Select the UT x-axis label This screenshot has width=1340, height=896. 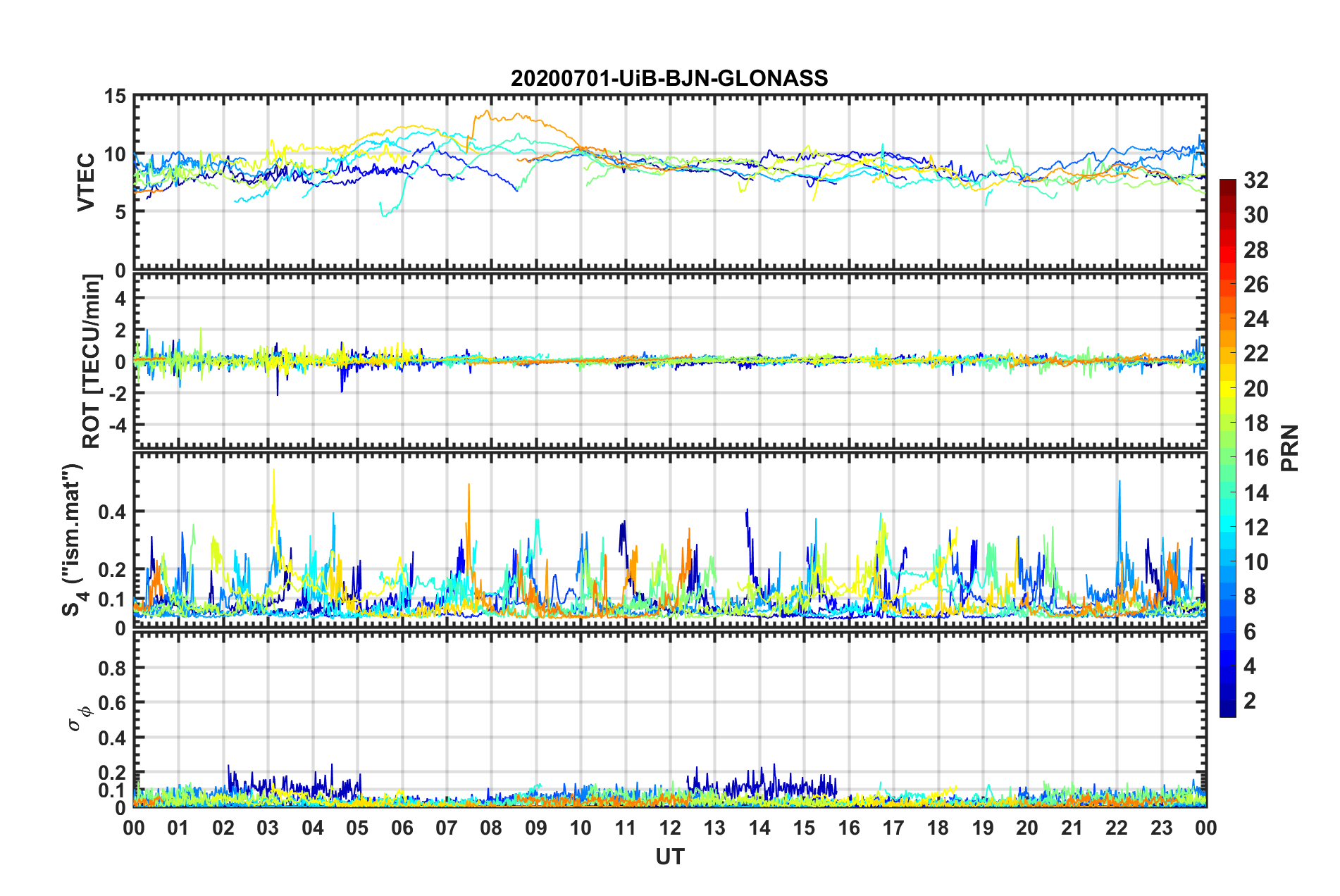point(669,857)
